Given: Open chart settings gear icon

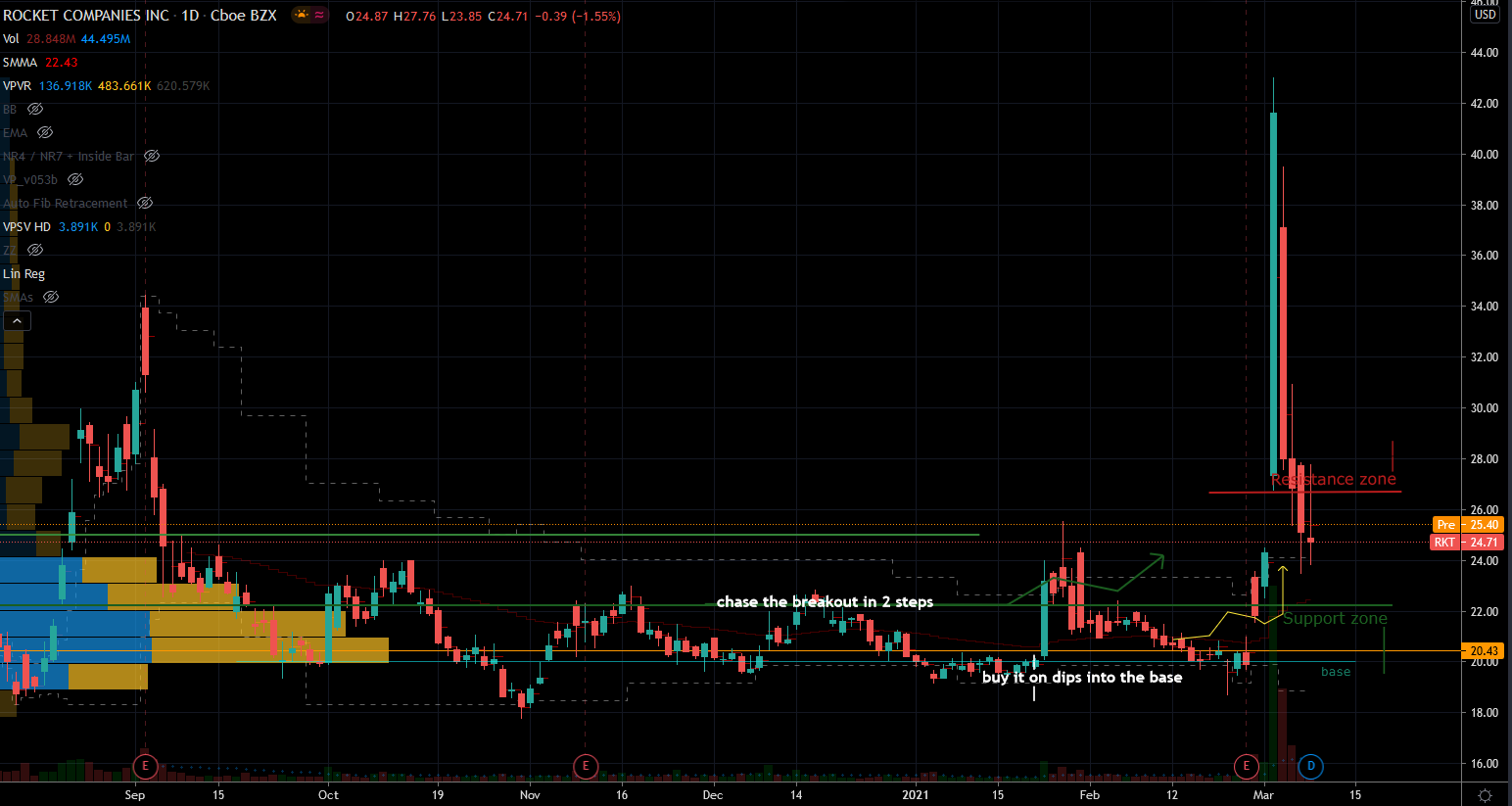Looking at the screenshot, I should (1485, 795).
